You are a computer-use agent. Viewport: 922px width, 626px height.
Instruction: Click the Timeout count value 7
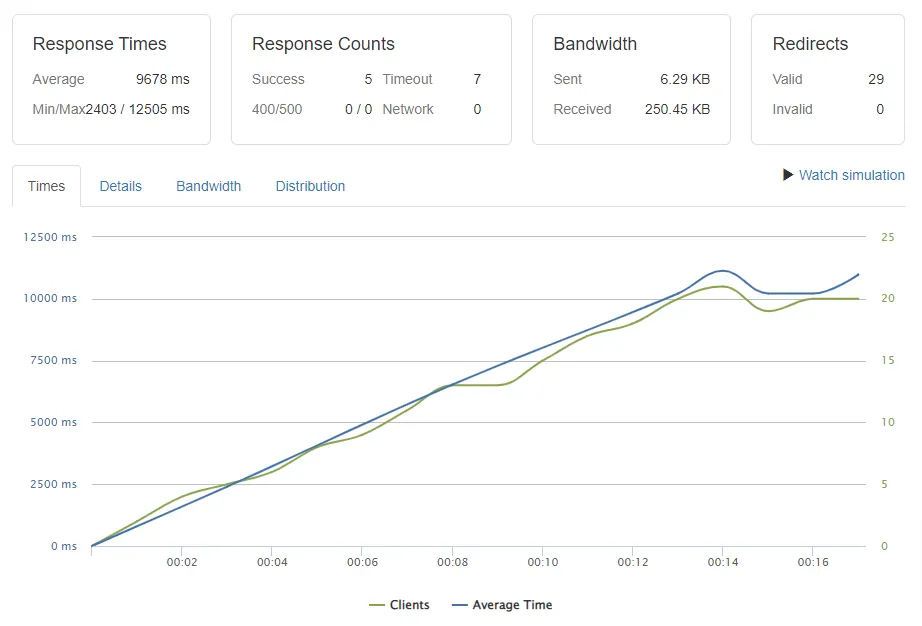pos(477,79)
